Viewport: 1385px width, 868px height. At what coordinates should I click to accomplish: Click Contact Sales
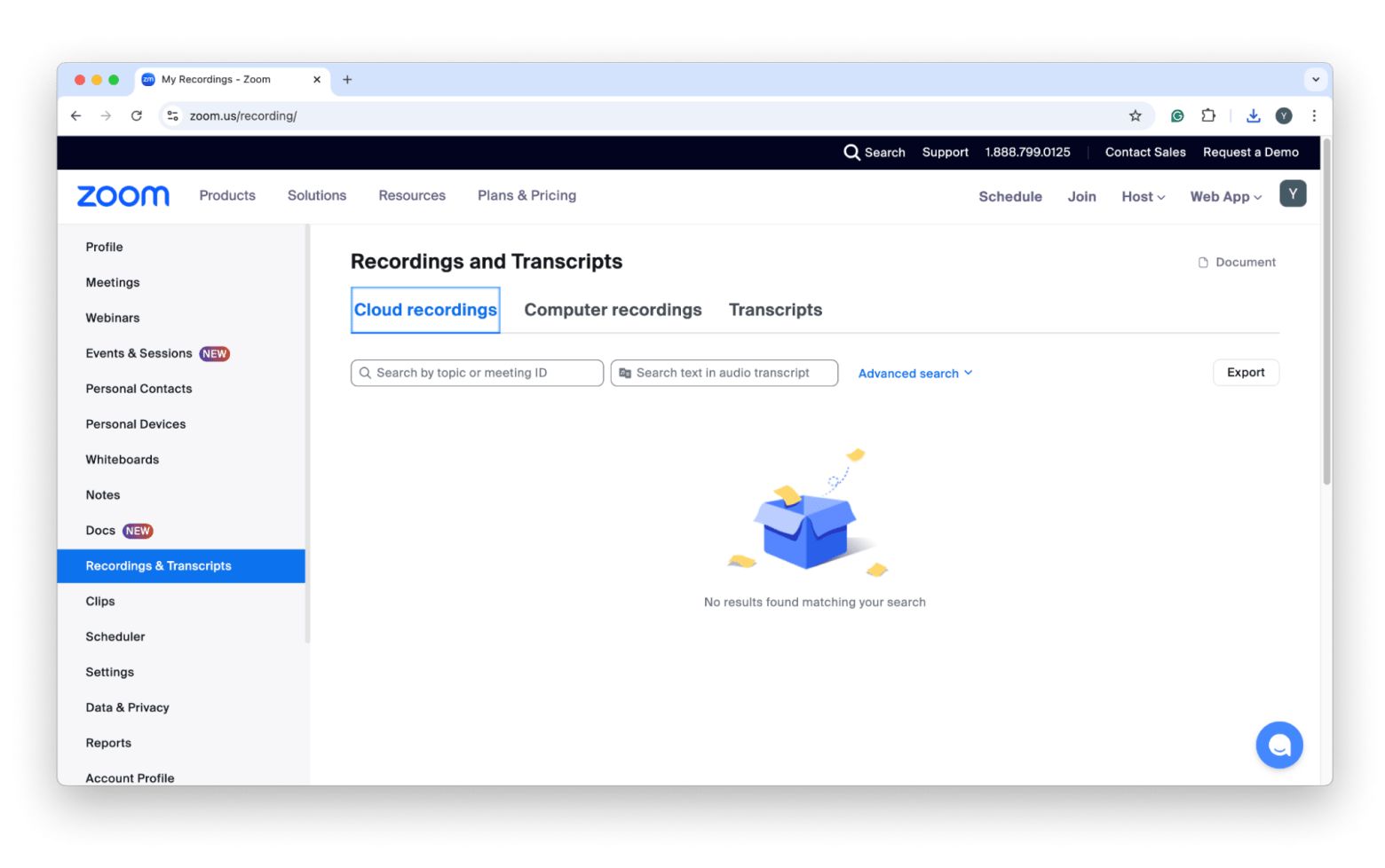1145,153
